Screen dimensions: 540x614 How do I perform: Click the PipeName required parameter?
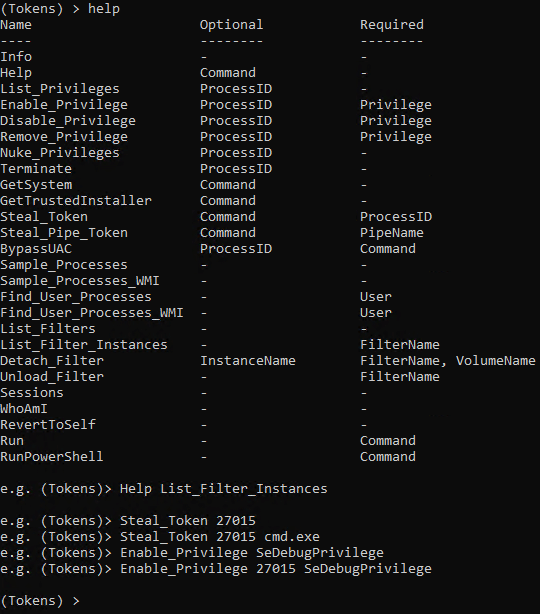[x=392, y=233]
